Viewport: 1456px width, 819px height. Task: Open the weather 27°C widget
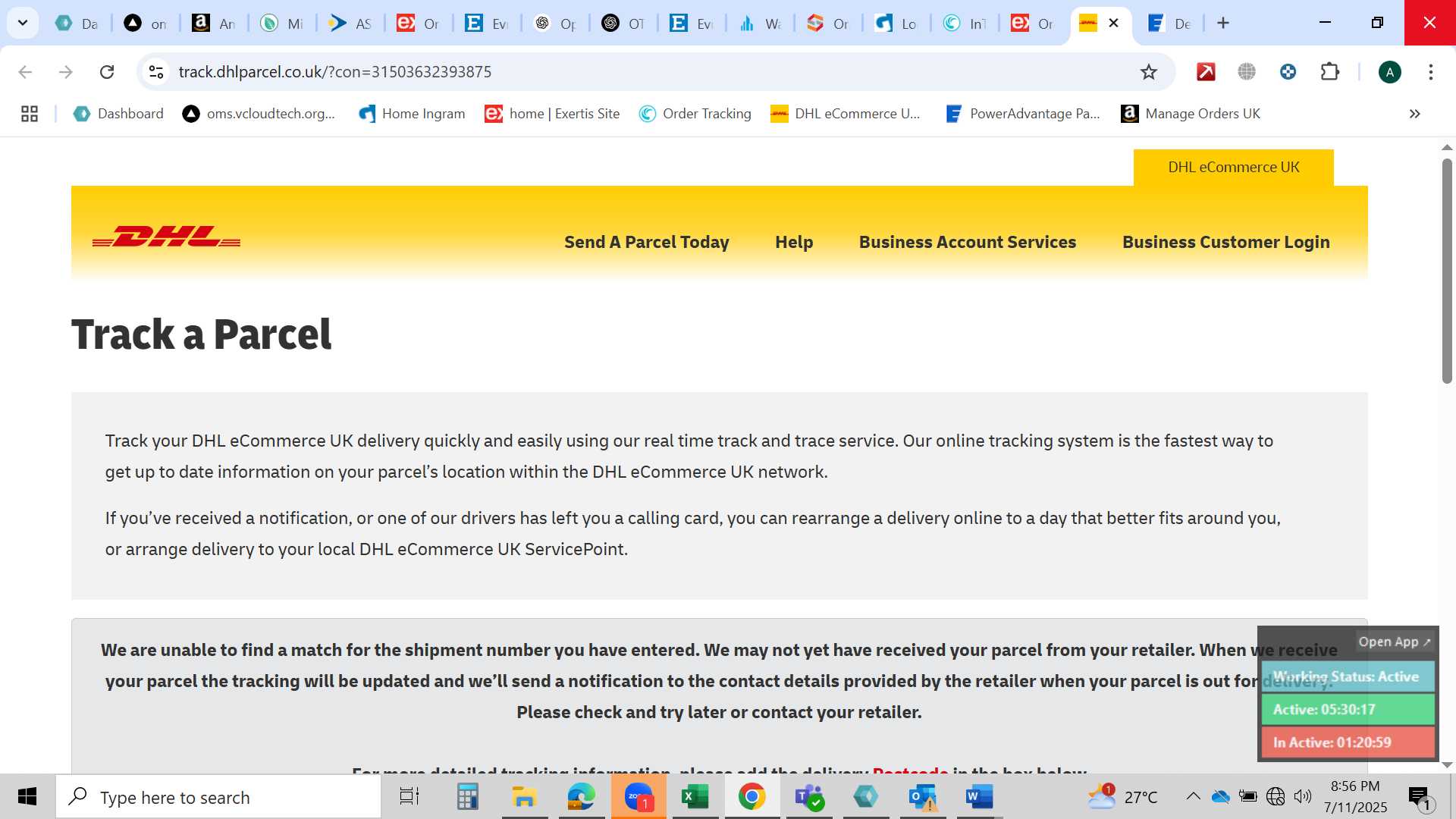pos(1122,797)
